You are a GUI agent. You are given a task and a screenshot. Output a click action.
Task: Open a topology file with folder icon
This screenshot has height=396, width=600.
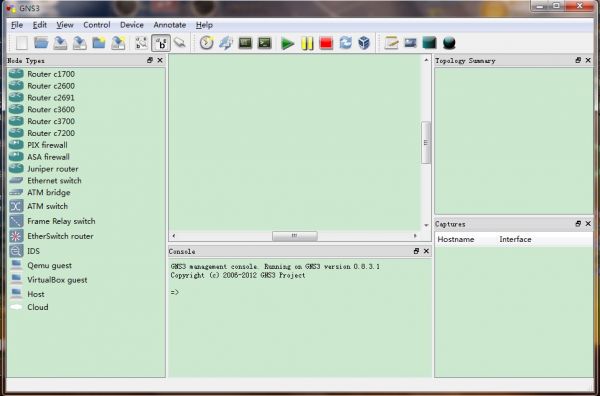click(41, 43)
